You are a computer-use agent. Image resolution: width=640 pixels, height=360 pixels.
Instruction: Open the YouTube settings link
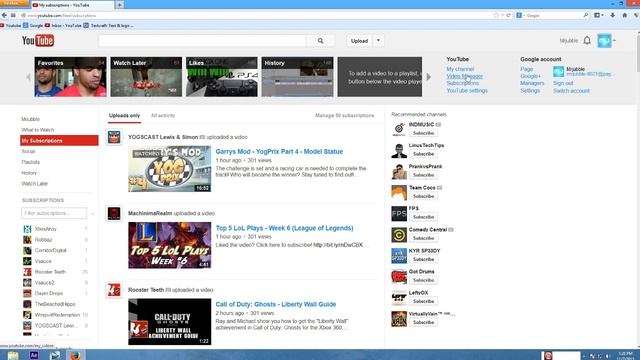coord(467,91)
